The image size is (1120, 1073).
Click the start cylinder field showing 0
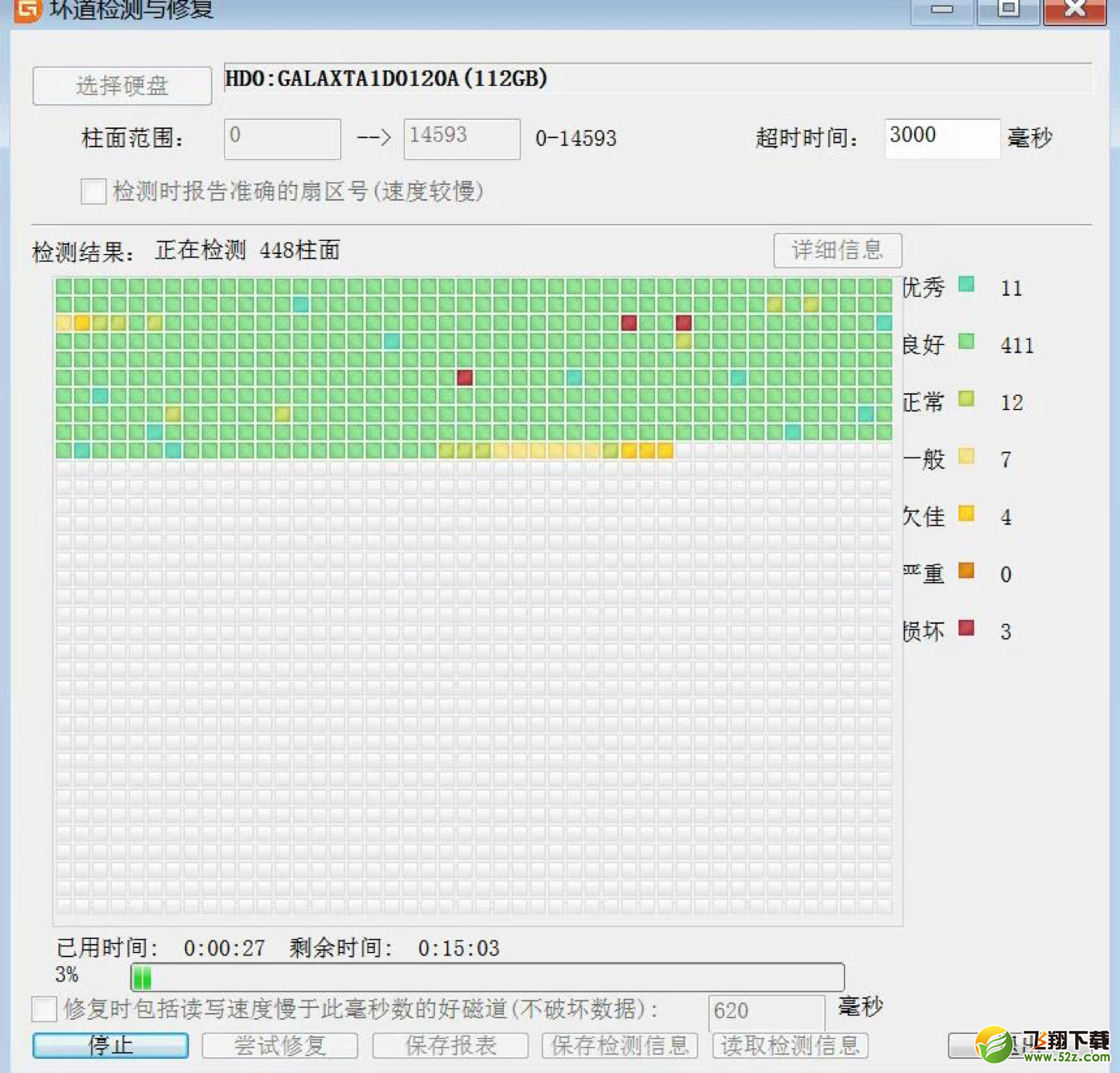[x=282, y=138]
